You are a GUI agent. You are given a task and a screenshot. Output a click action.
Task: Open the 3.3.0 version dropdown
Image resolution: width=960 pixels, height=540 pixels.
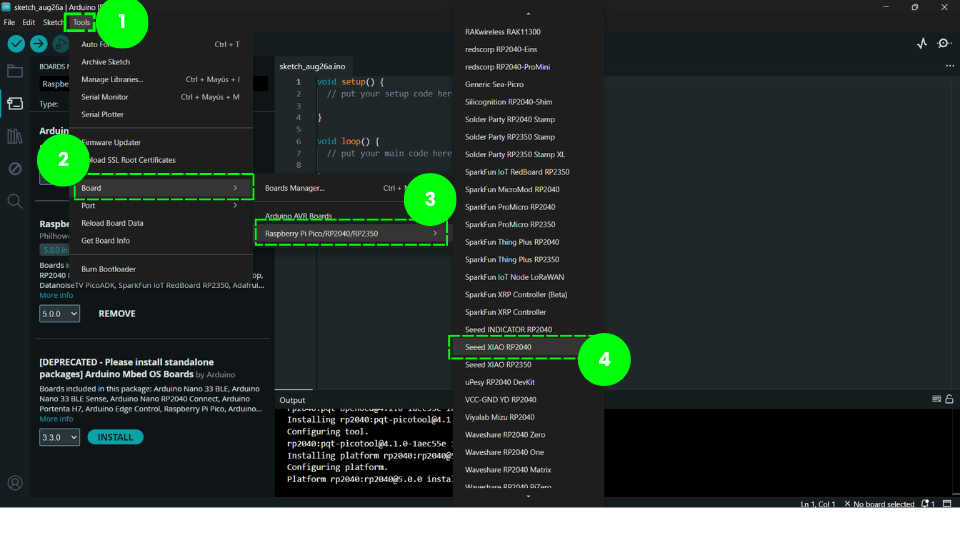point(58,438)
